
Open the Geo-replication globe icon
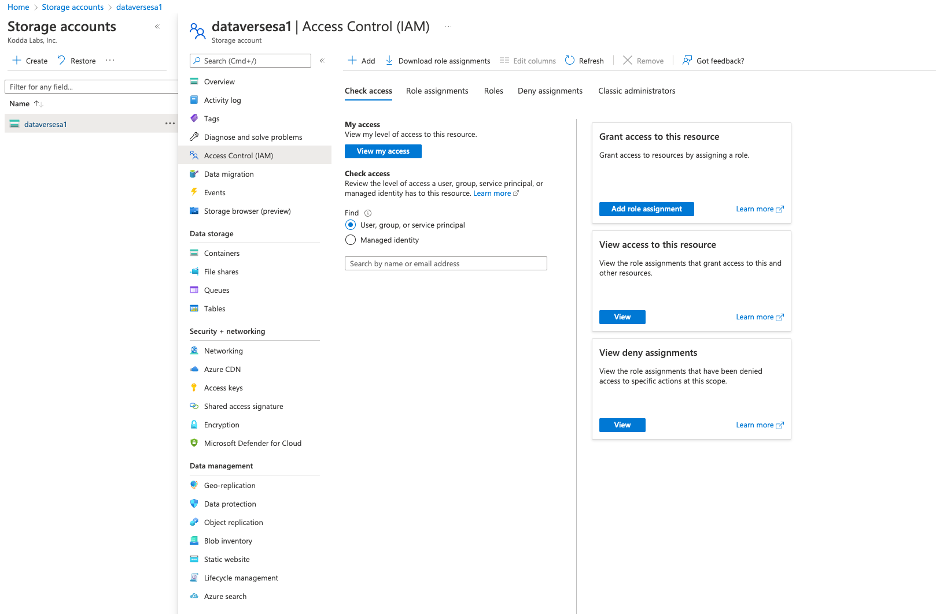(194, 485)
